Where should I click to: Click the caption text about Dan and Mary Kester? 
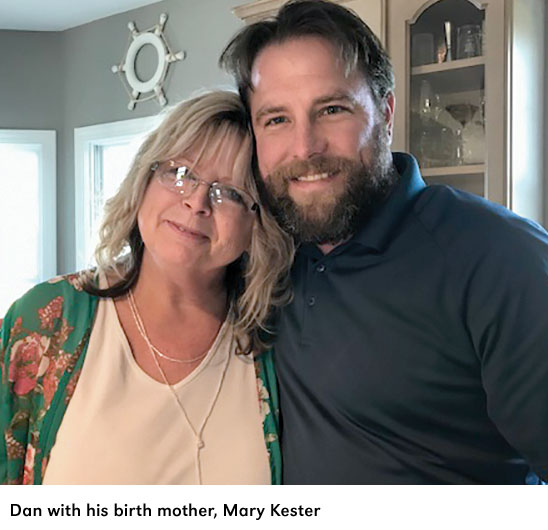[x=165, y=511]
